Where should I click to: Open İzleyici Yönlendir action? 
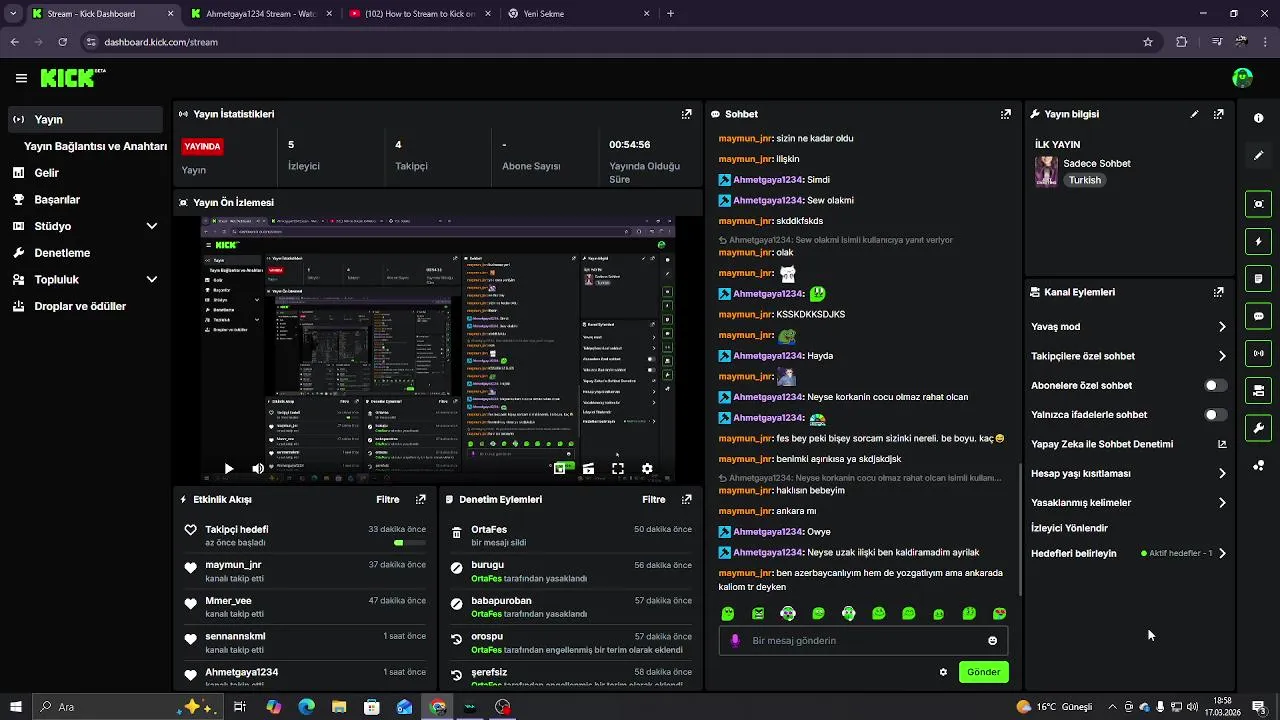tap(1069, 528)
